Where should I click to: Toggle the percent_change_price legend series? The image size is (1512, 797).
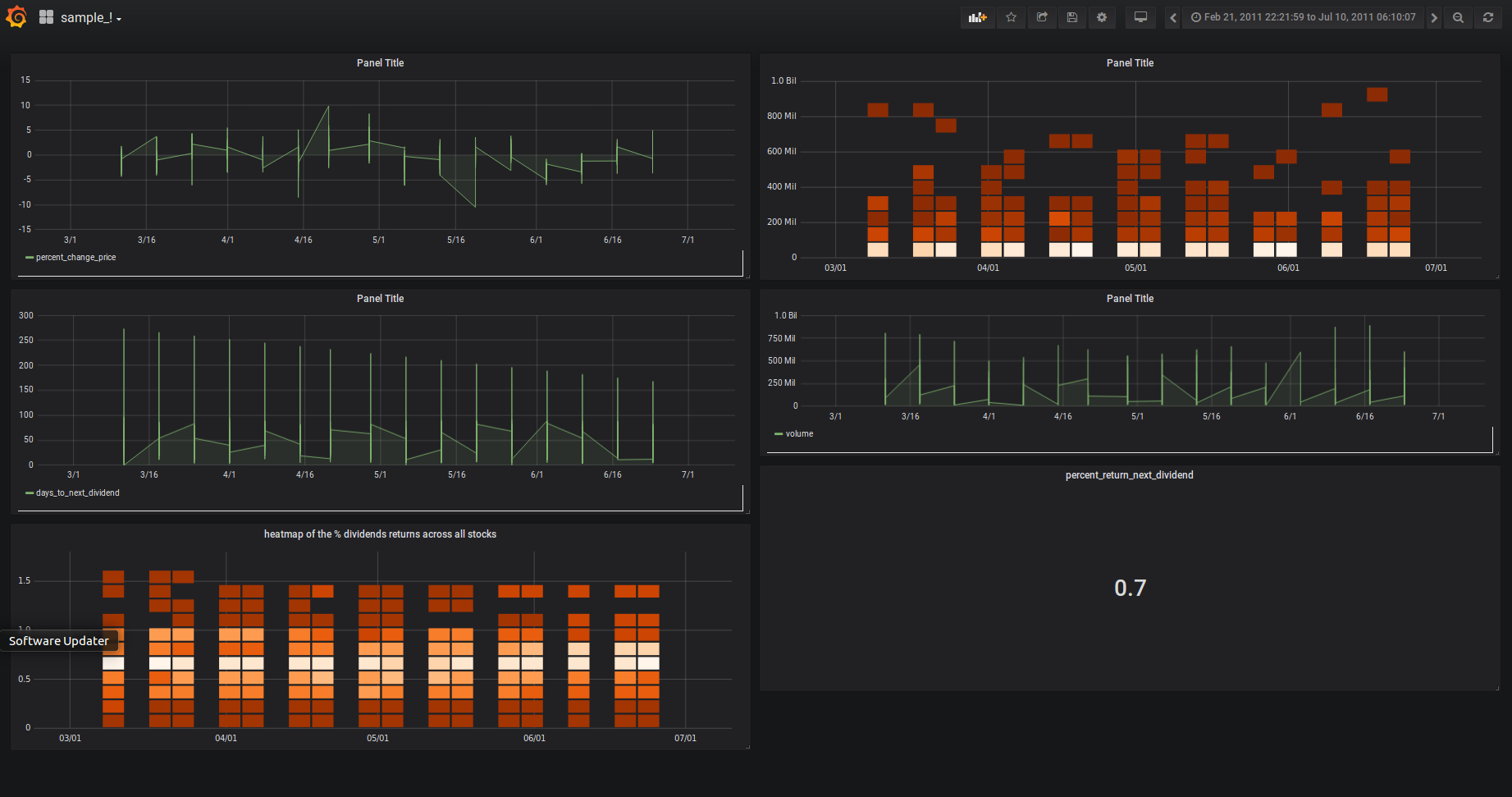pos(75,258)
